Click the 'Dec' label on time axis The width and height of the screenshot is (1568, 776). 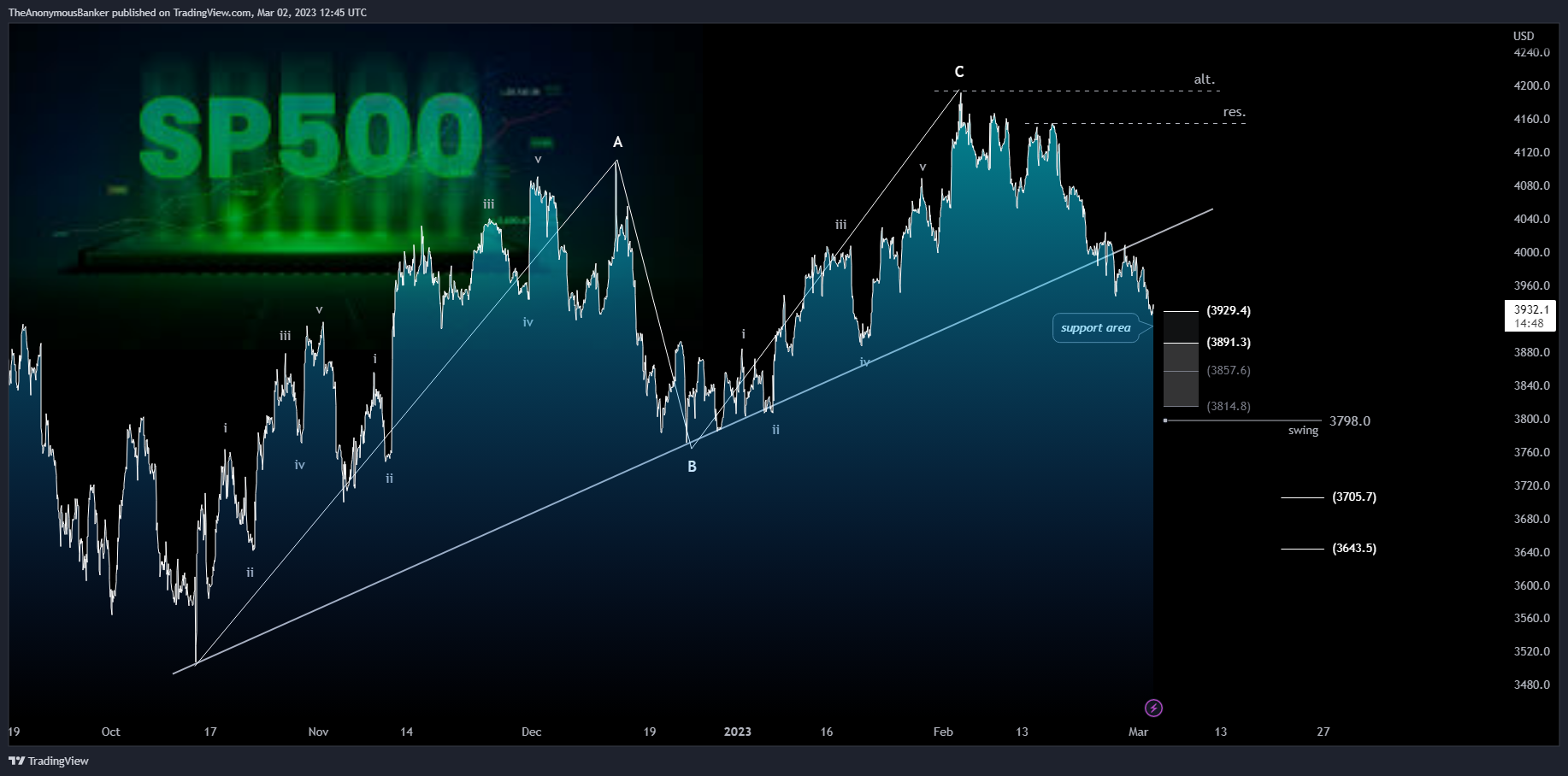coord(531,732)
